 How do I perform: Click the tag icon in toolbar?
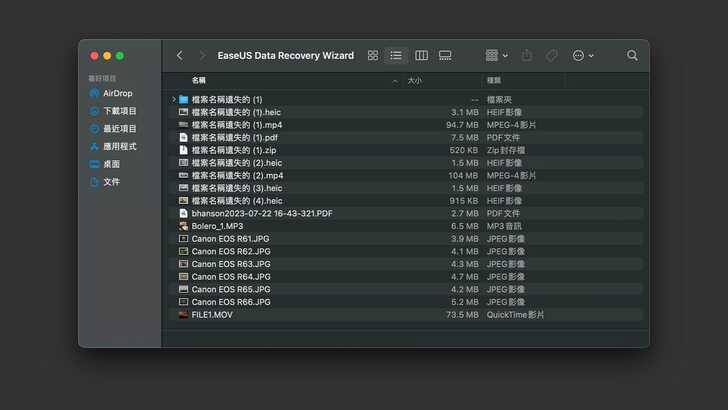click(551, 56)
